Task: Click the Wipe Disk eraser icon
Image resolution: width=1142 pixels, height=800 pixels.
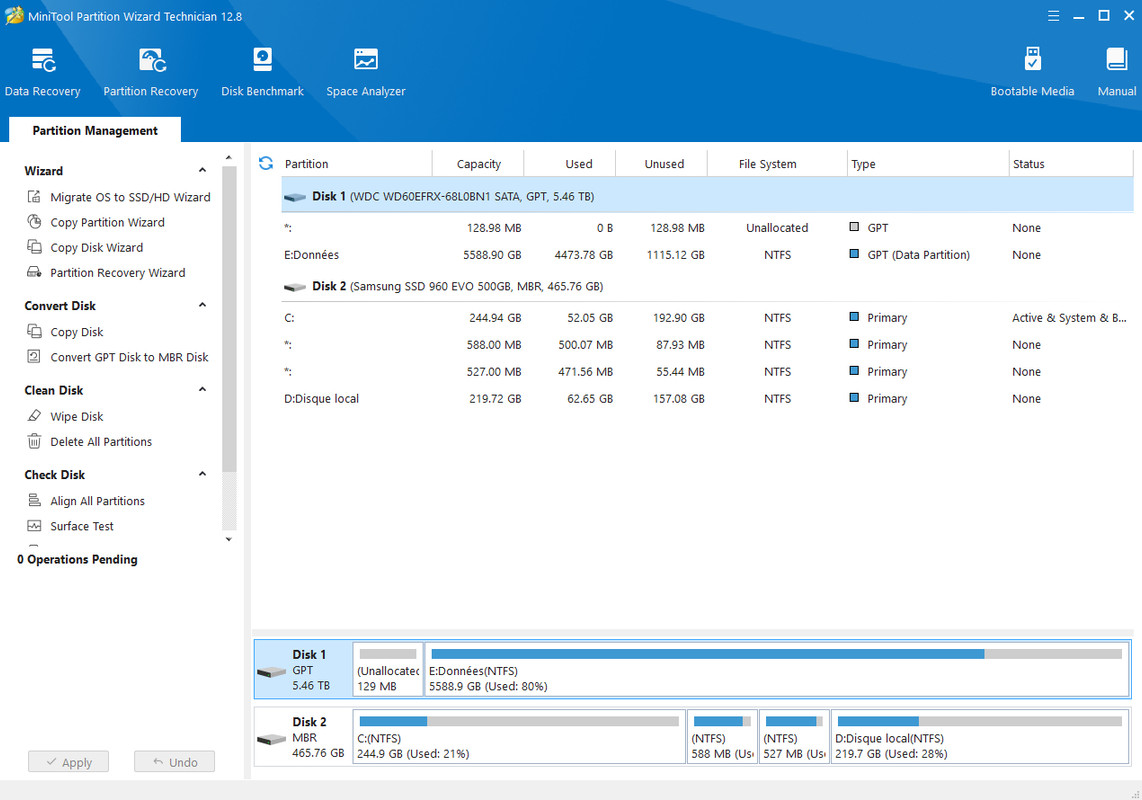Action: [x=34, y=416]
